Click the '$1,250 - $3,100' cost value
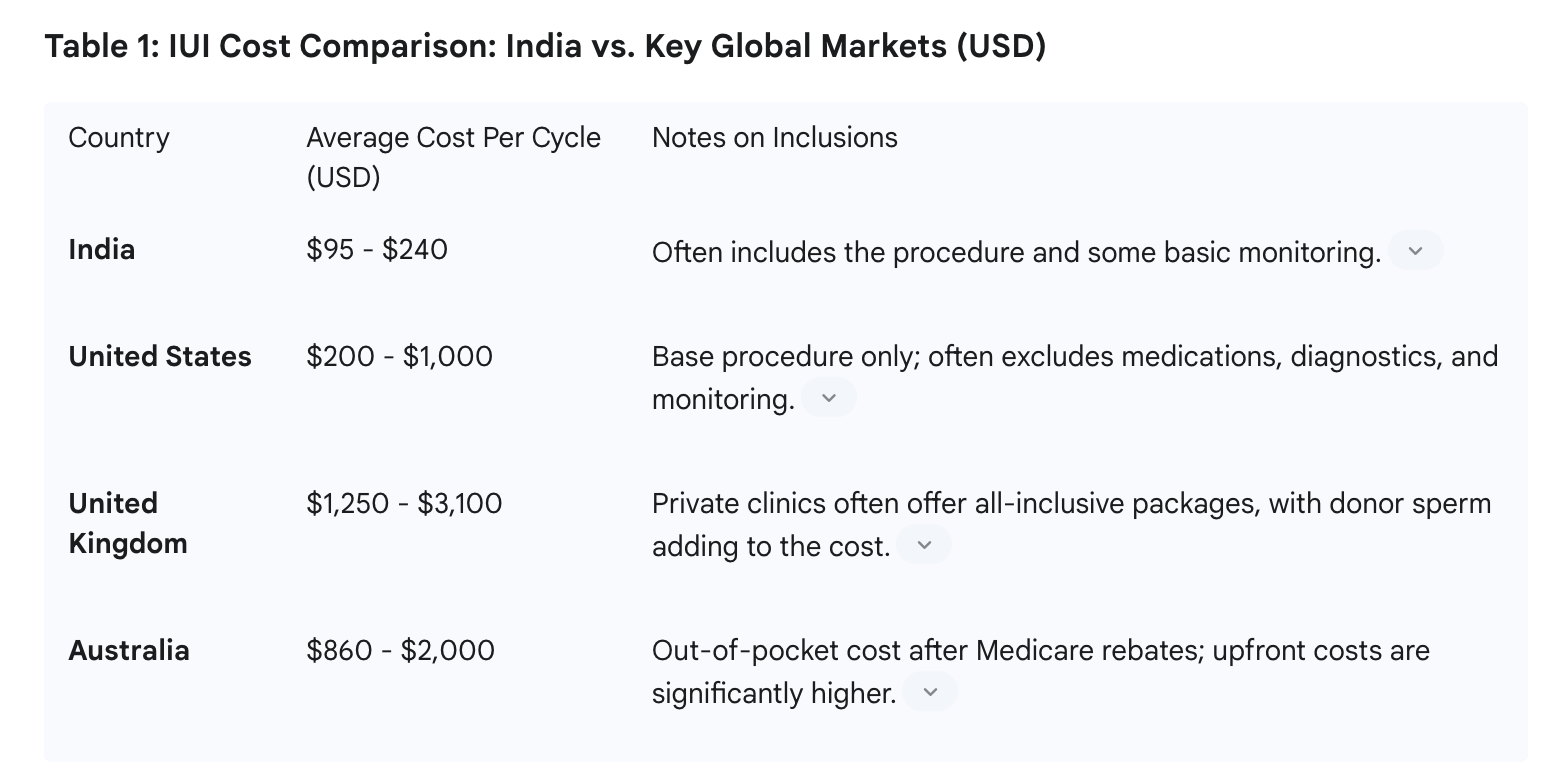This screenshot has height=784, width=1558. [404, 503]
